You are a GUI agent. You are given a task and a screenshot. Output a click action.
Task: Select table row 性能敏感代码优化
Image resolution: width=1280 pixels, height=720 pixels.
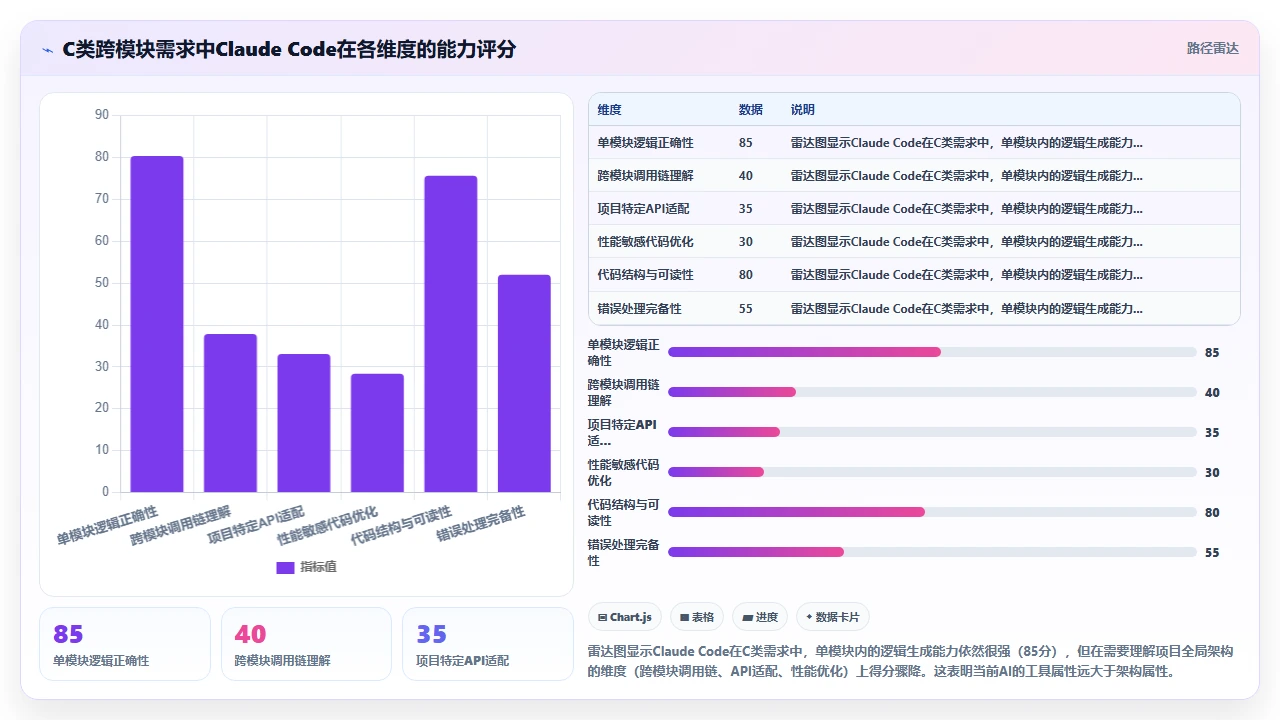click(914, 242)
